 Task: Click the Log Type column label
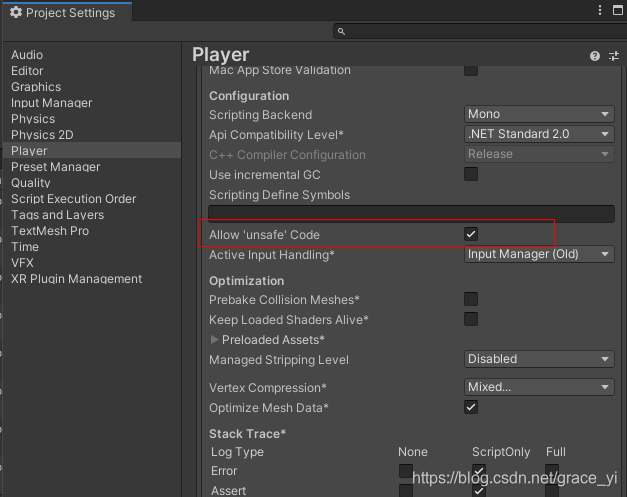(x=238, y=452)
